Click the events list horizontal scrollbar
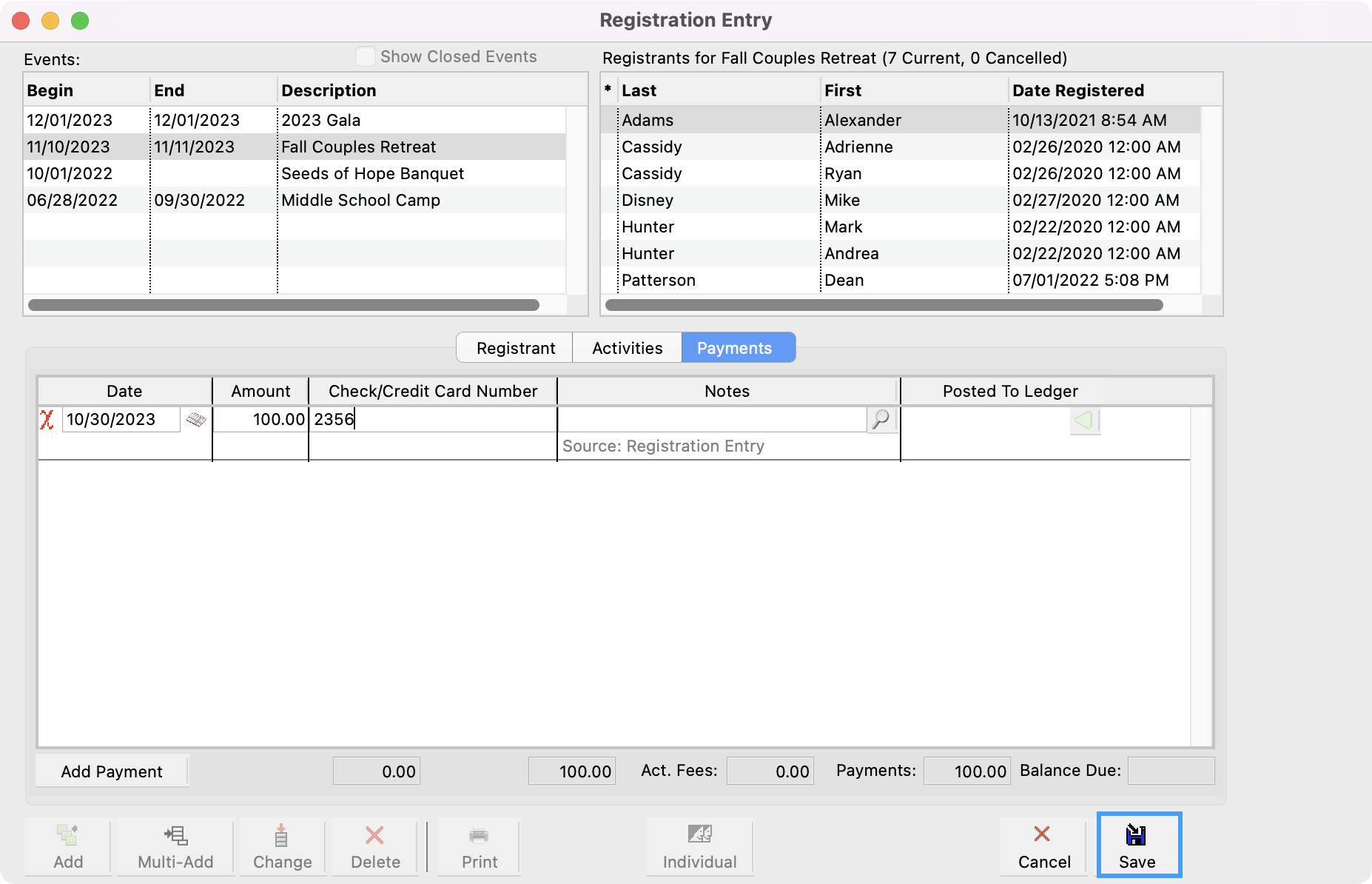 283,305
